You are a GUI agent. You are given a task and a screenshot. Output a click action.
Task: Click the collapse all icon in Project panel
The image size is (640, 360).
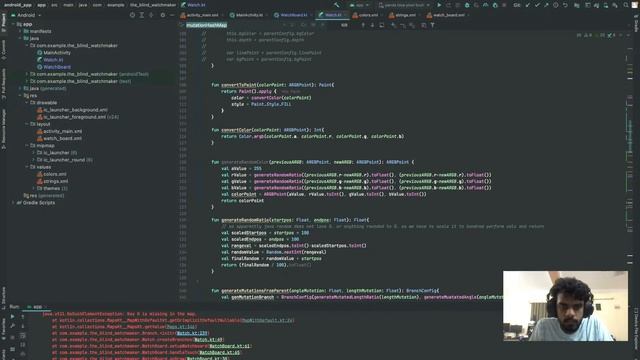point(151,15)
